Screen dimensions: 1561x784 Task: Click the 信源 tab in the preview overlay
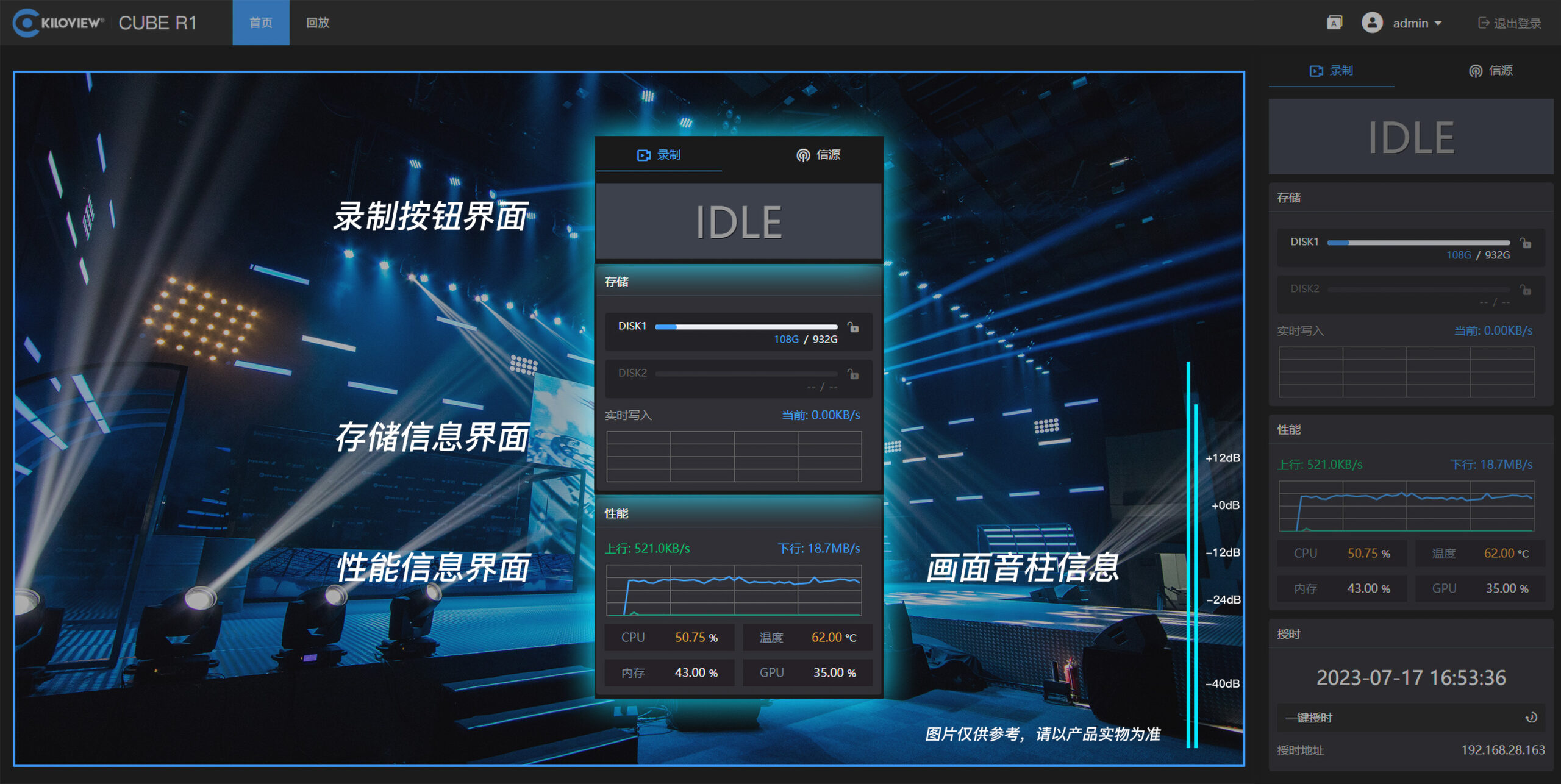pyautogui.click(x=818, y=155)
